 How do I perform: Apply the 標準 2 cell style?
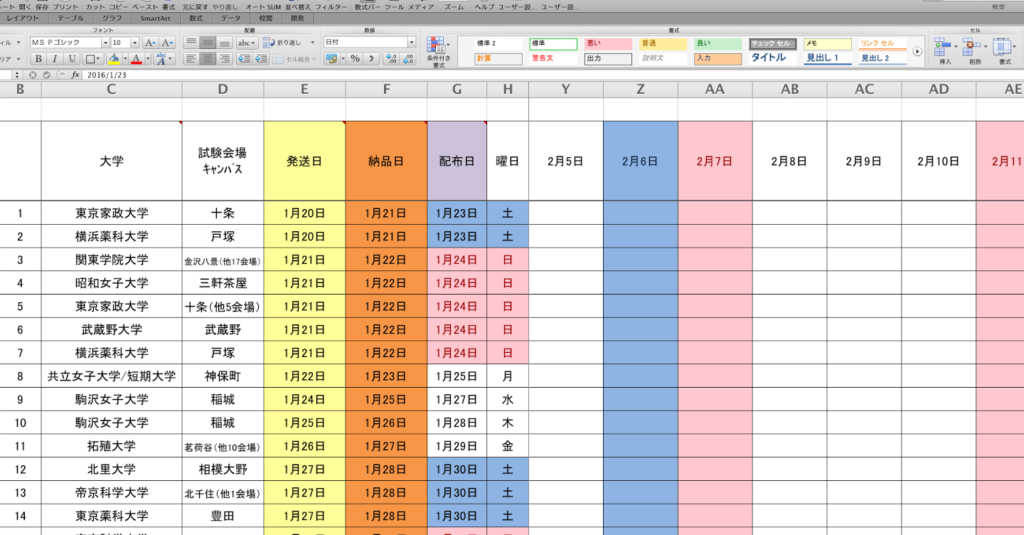coord(499,44)
